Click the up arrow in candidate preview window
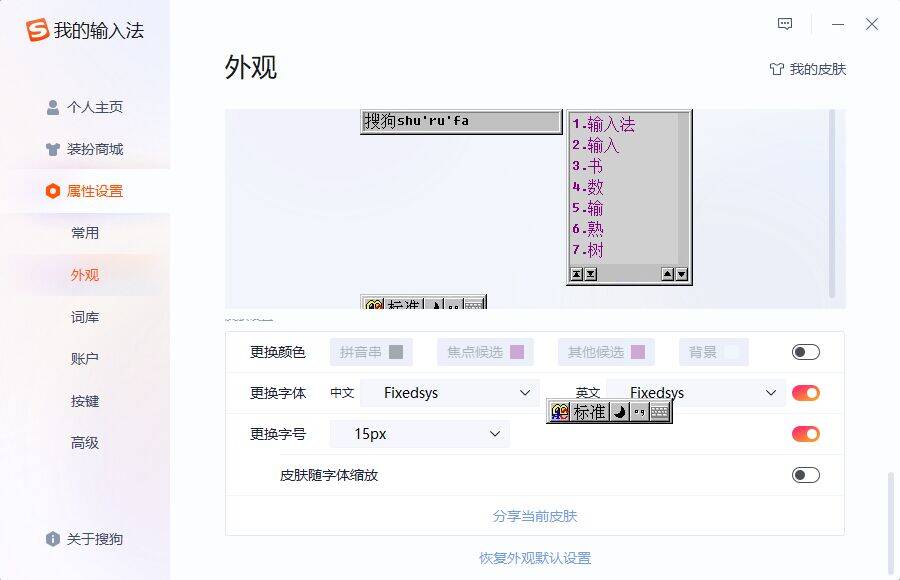900x580 pixels. coord(668,274)
